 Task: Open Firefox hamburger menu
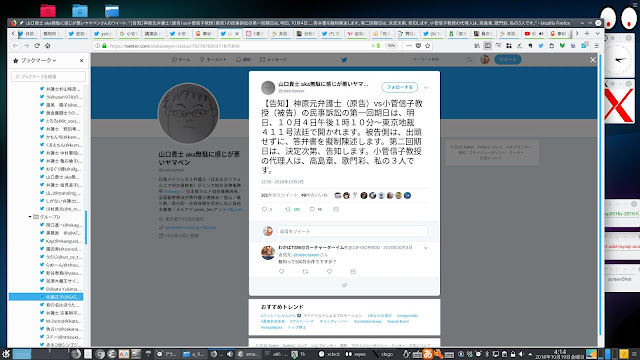(x=596, y=46)
